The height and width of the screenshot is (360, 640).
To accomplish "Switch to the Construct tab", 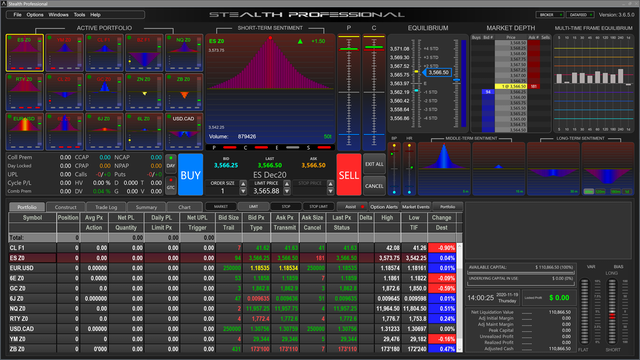I will pyautogui.click(x=66, y=207).
